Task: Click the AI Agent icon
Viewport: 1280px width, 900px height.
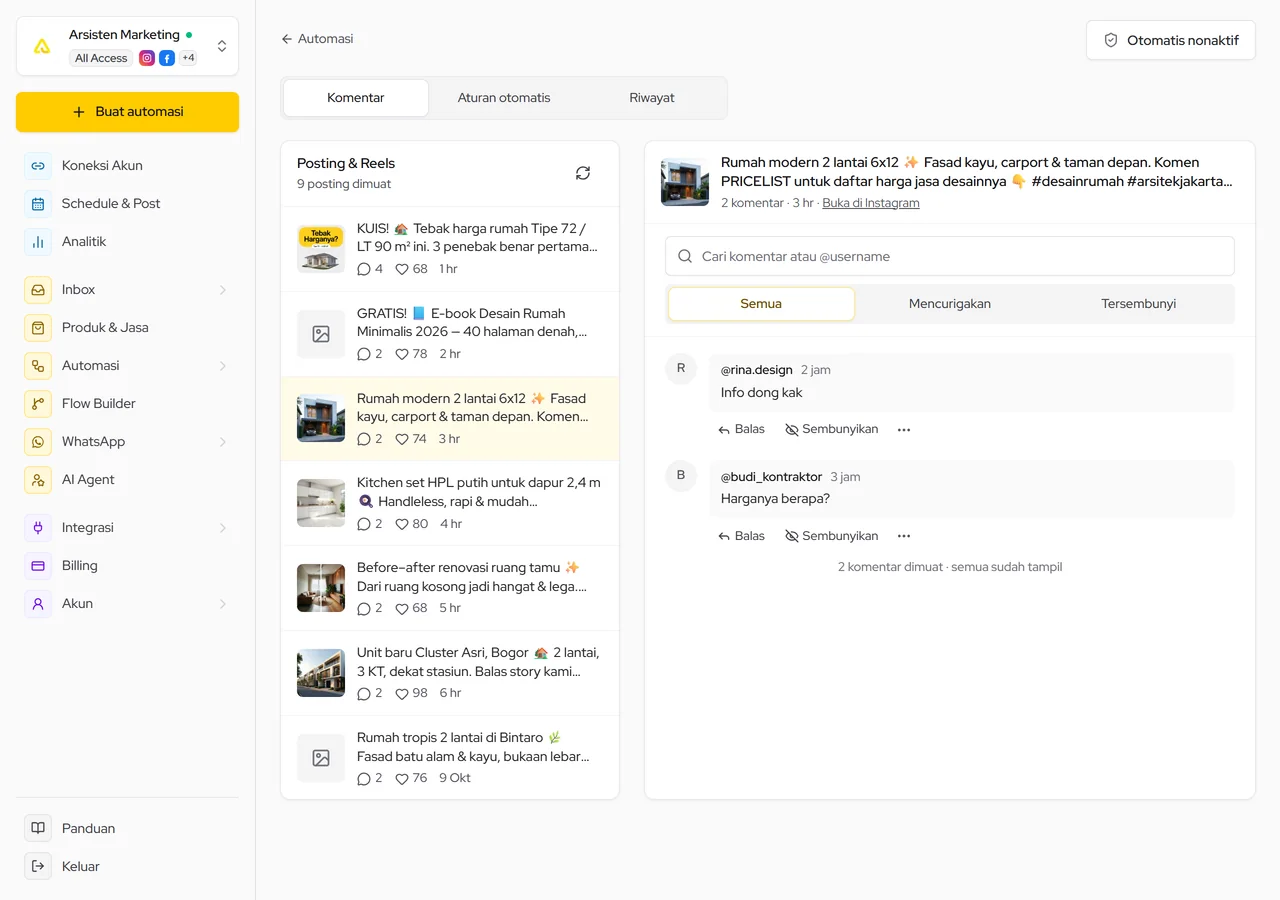Action: (38, 479)
